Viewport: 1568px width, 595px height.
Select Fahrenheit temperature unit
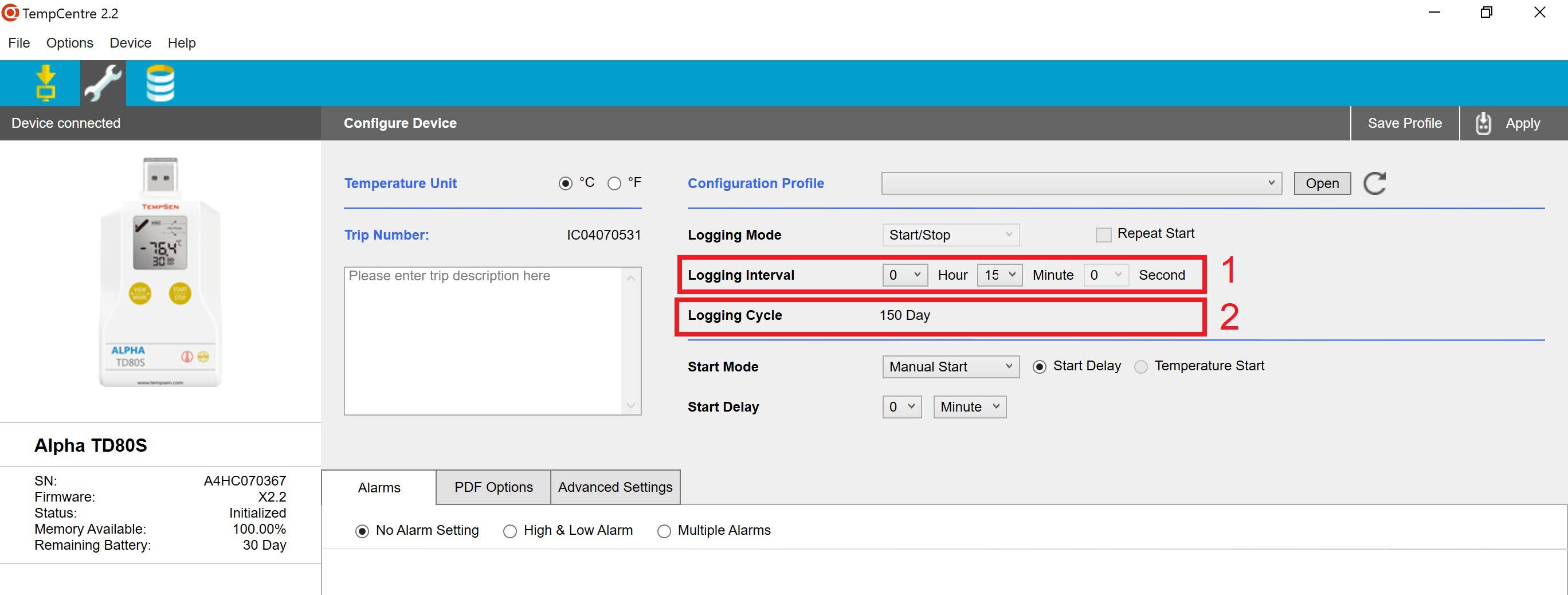(614, 183)
